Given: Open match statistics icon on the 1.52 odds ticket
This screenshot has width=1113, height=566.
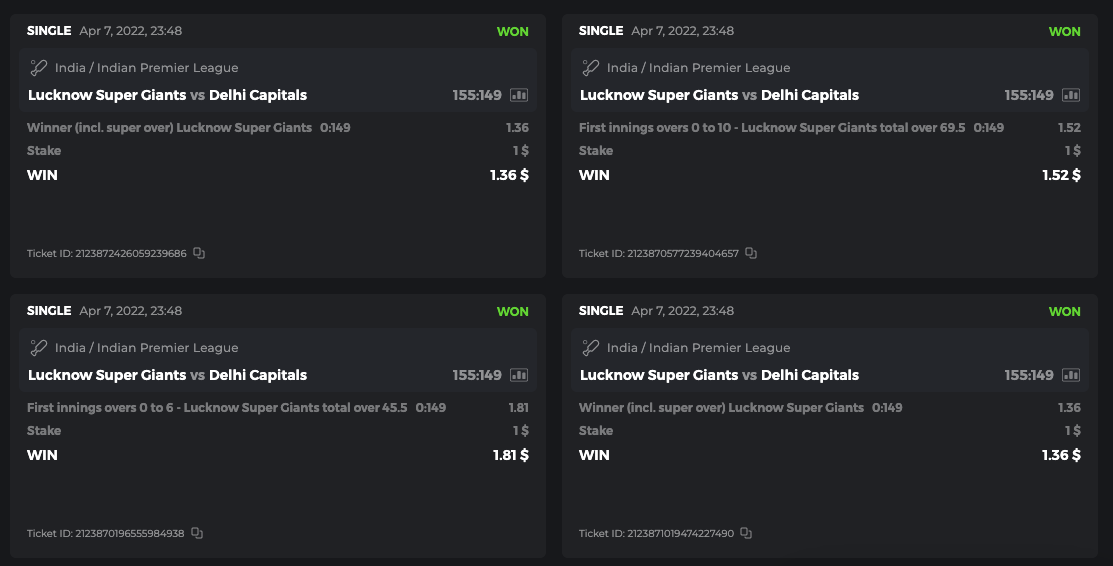Looking at the screenshot, I should (x=1071, y=95).
